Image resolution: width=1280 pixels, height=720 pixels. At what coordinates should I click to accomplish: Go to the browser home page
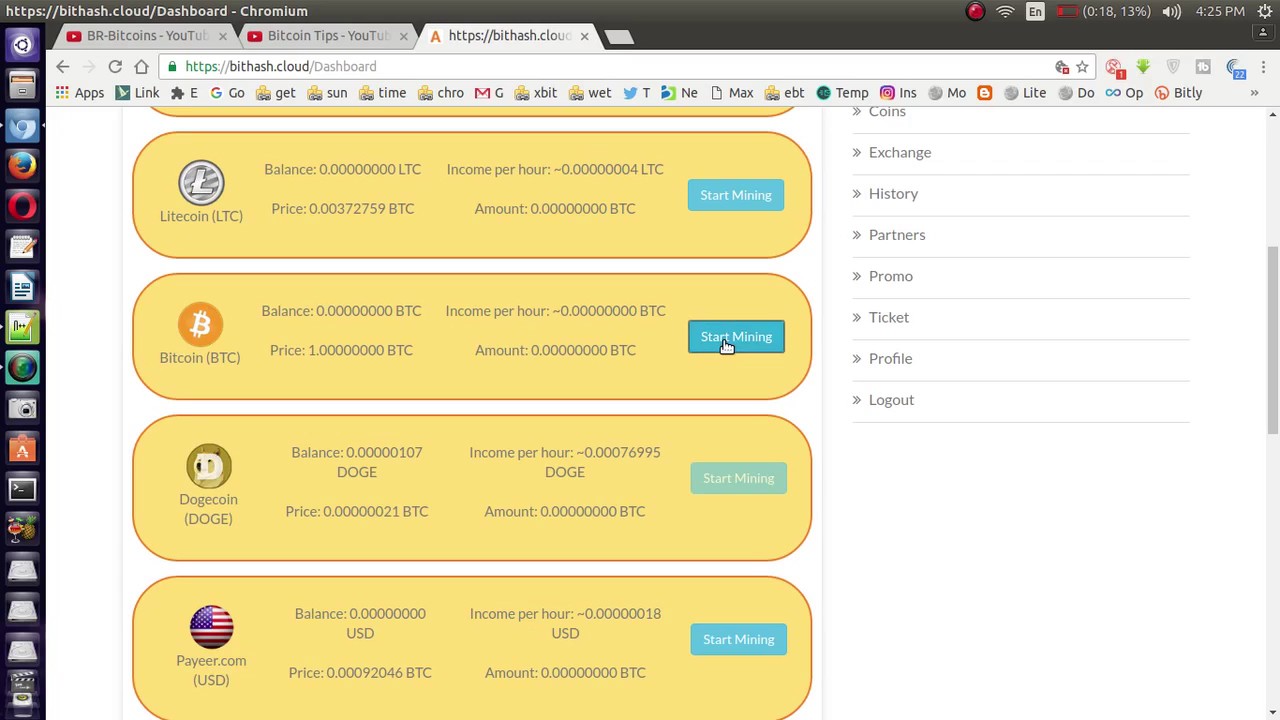click(141, 66)
